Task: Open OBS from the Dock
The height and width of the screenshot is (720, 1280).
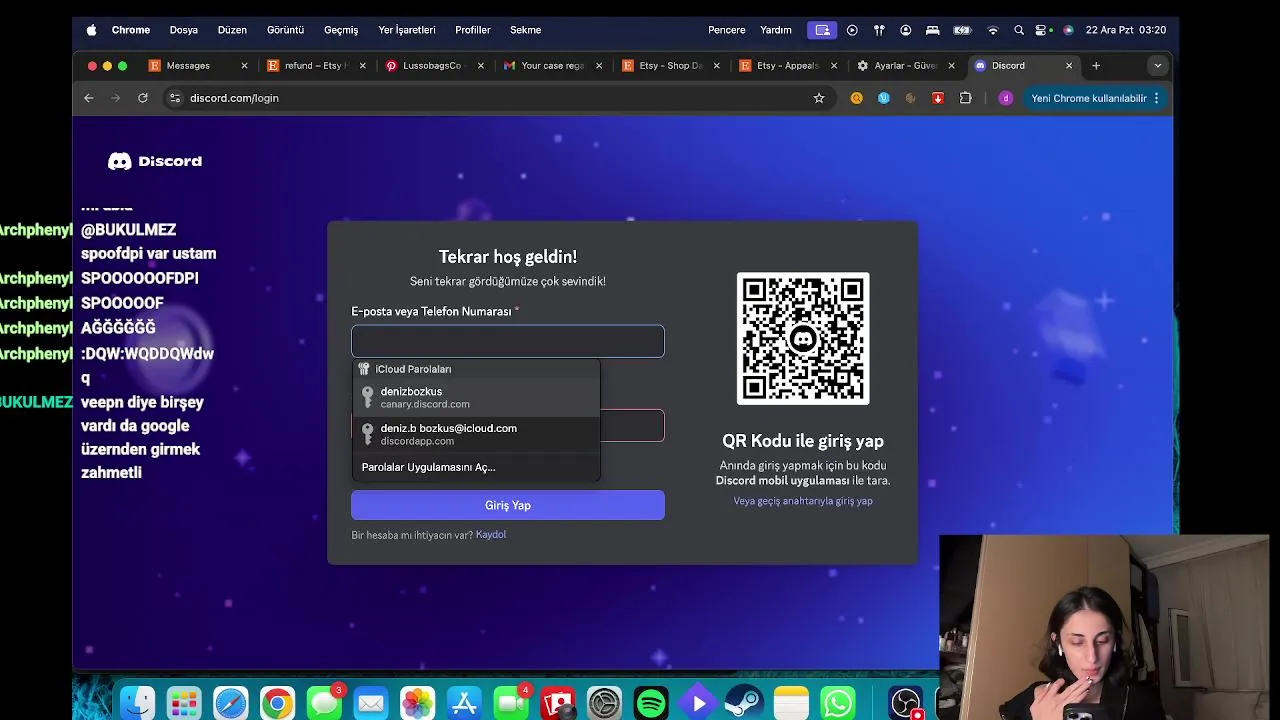Action: [906, 703]
